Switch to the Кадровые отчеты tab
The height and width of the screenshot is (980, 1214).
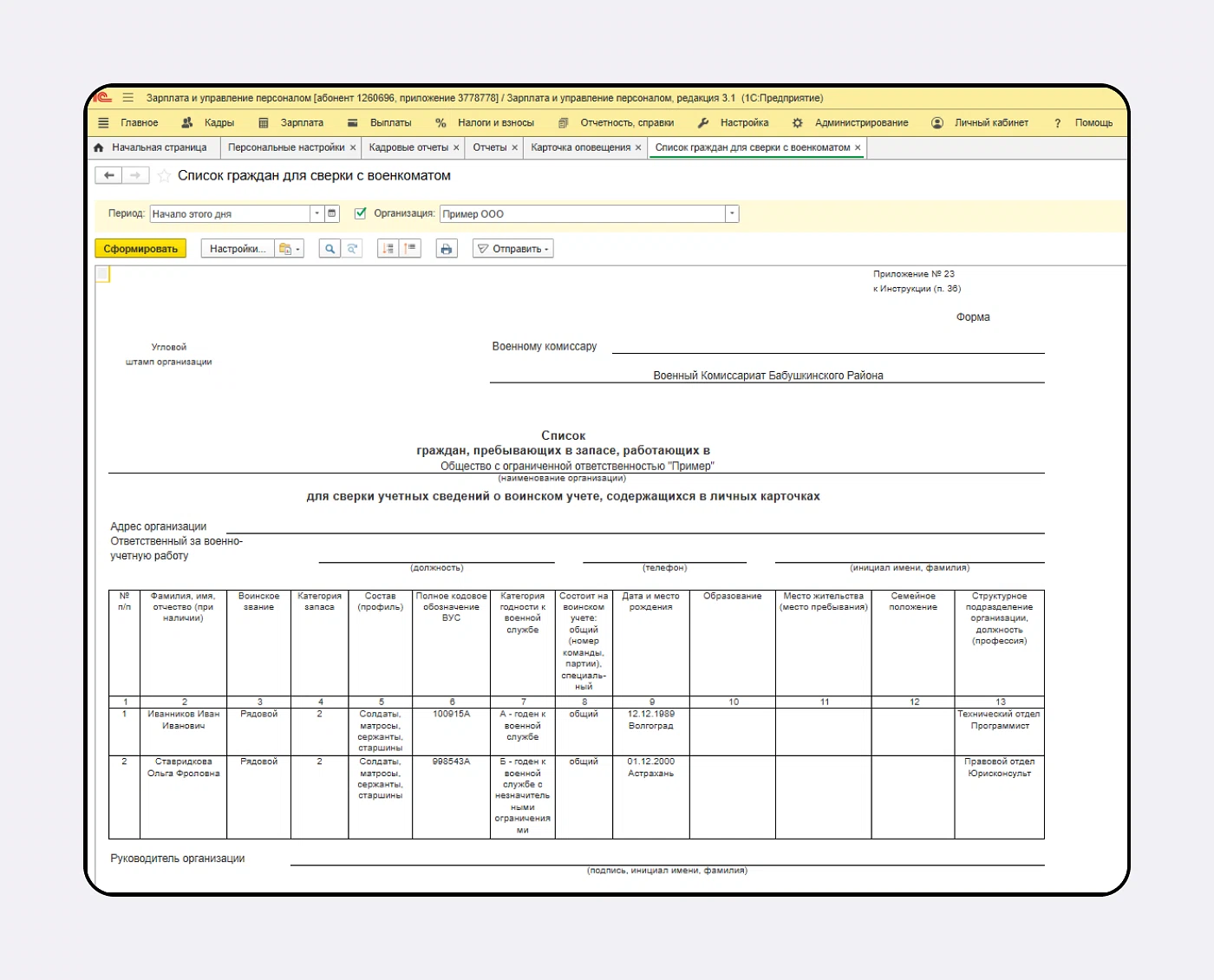(x=408, y=147)
